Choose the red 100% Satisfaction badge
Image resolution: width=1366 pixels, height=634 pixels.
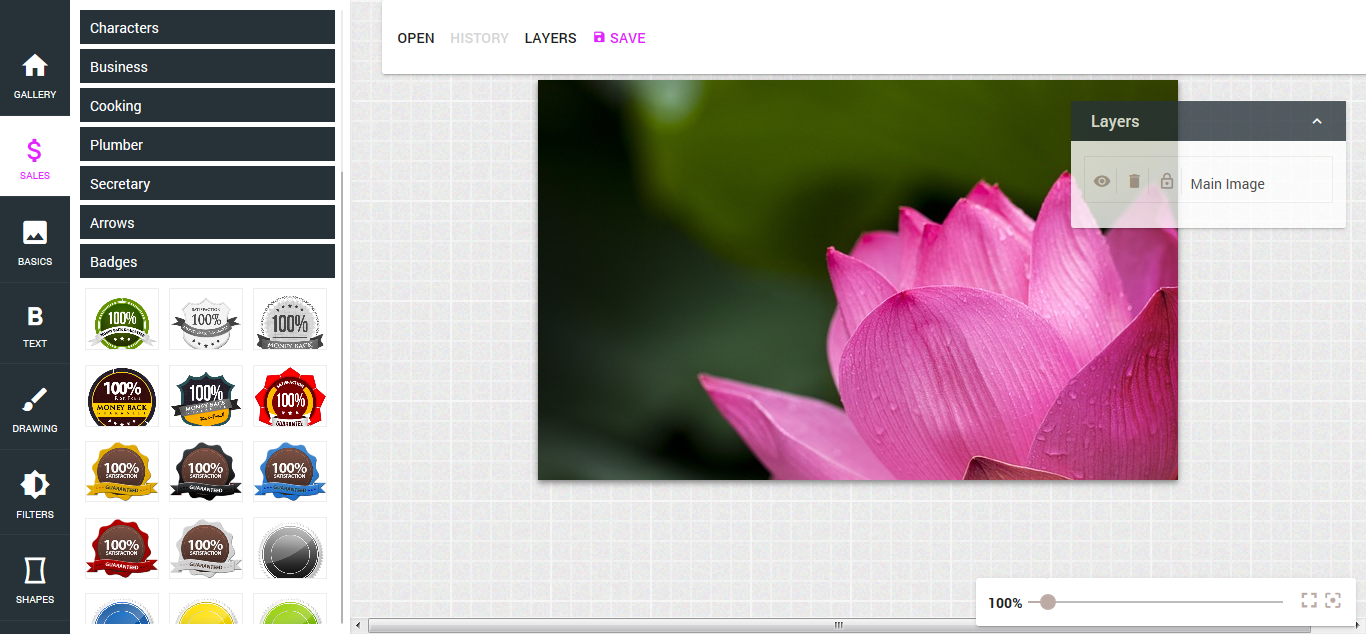122,548
